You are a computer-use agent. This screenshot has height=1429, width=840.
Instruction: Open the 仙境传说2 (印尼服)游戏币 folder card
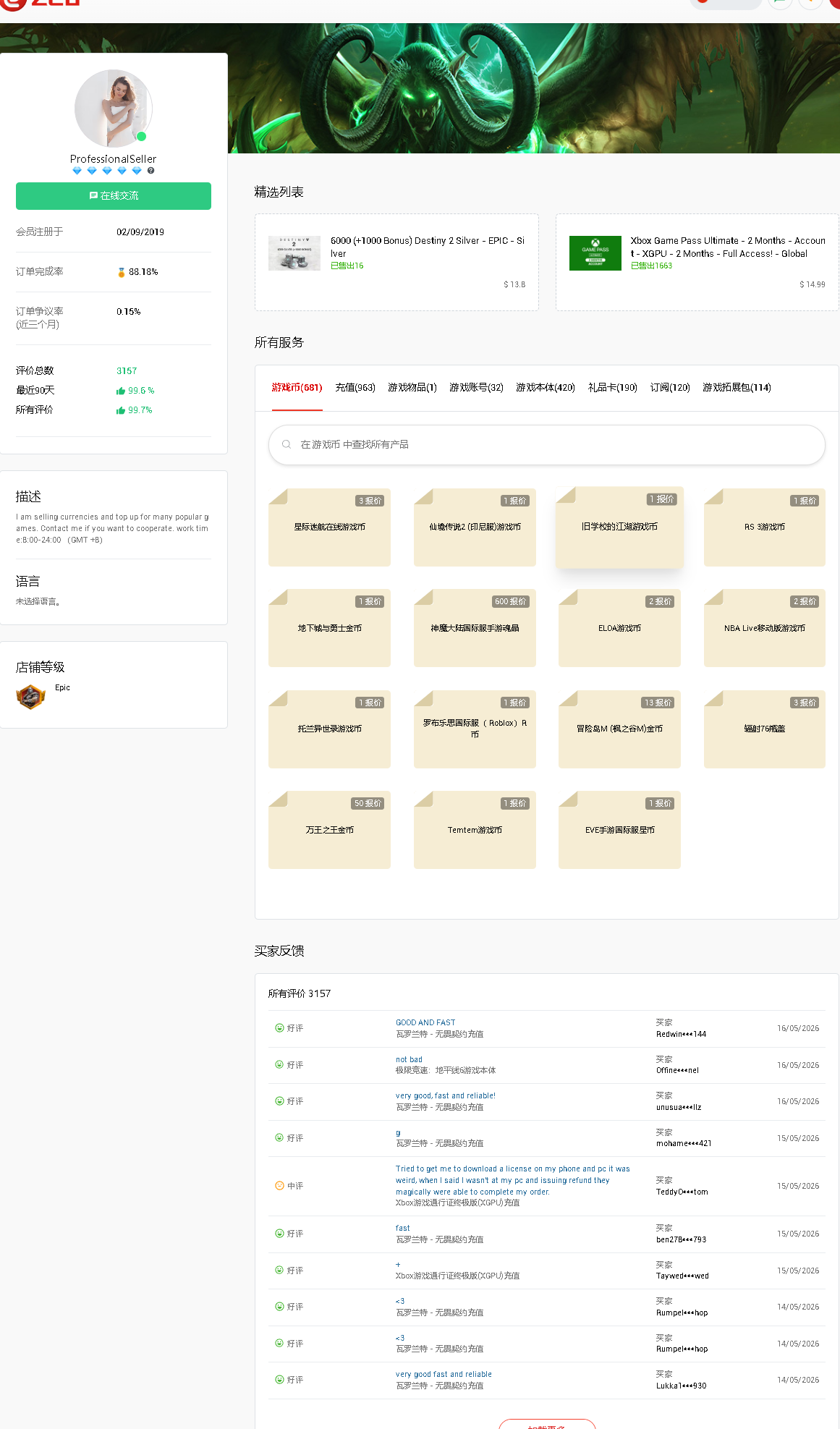[475, 527]
